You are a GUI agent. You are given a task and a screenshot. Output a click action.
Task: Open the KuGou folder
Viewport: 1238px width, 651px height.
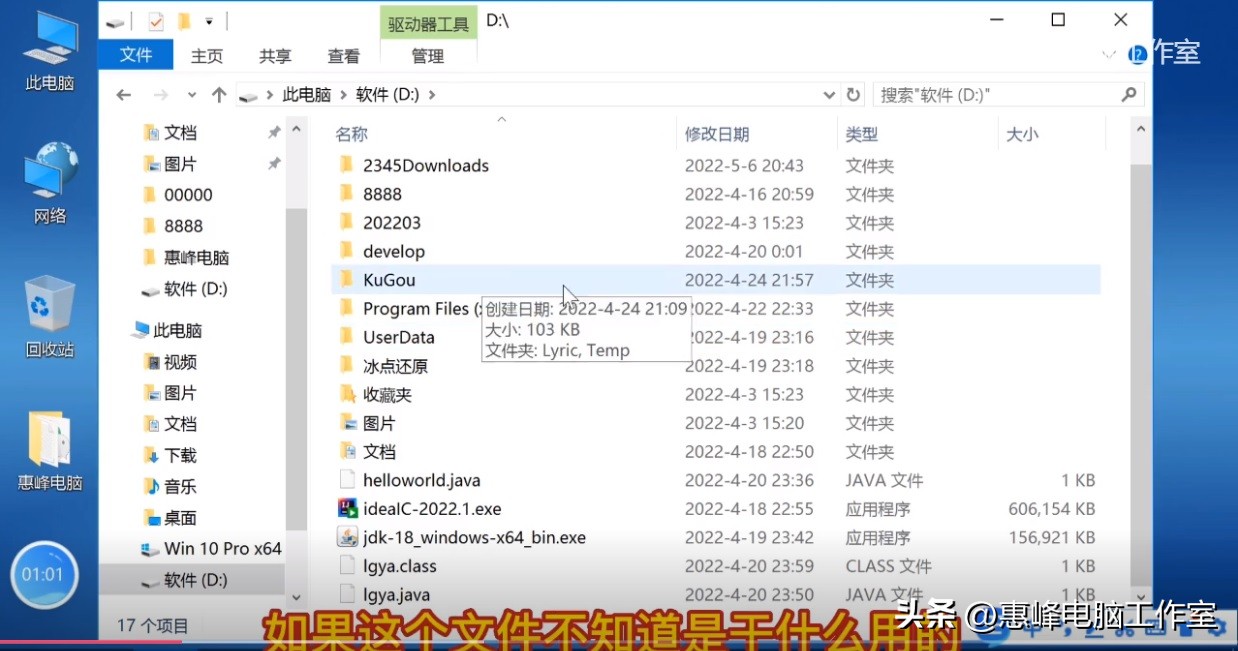pyautogui.click(x=388, y=280)
